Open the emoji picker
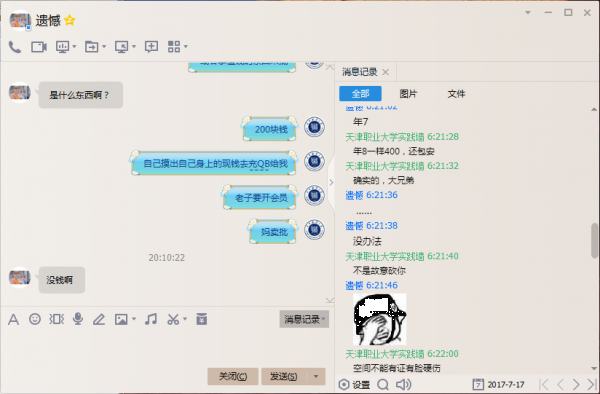This screenshot has height=394, width=600. (35, 319)
